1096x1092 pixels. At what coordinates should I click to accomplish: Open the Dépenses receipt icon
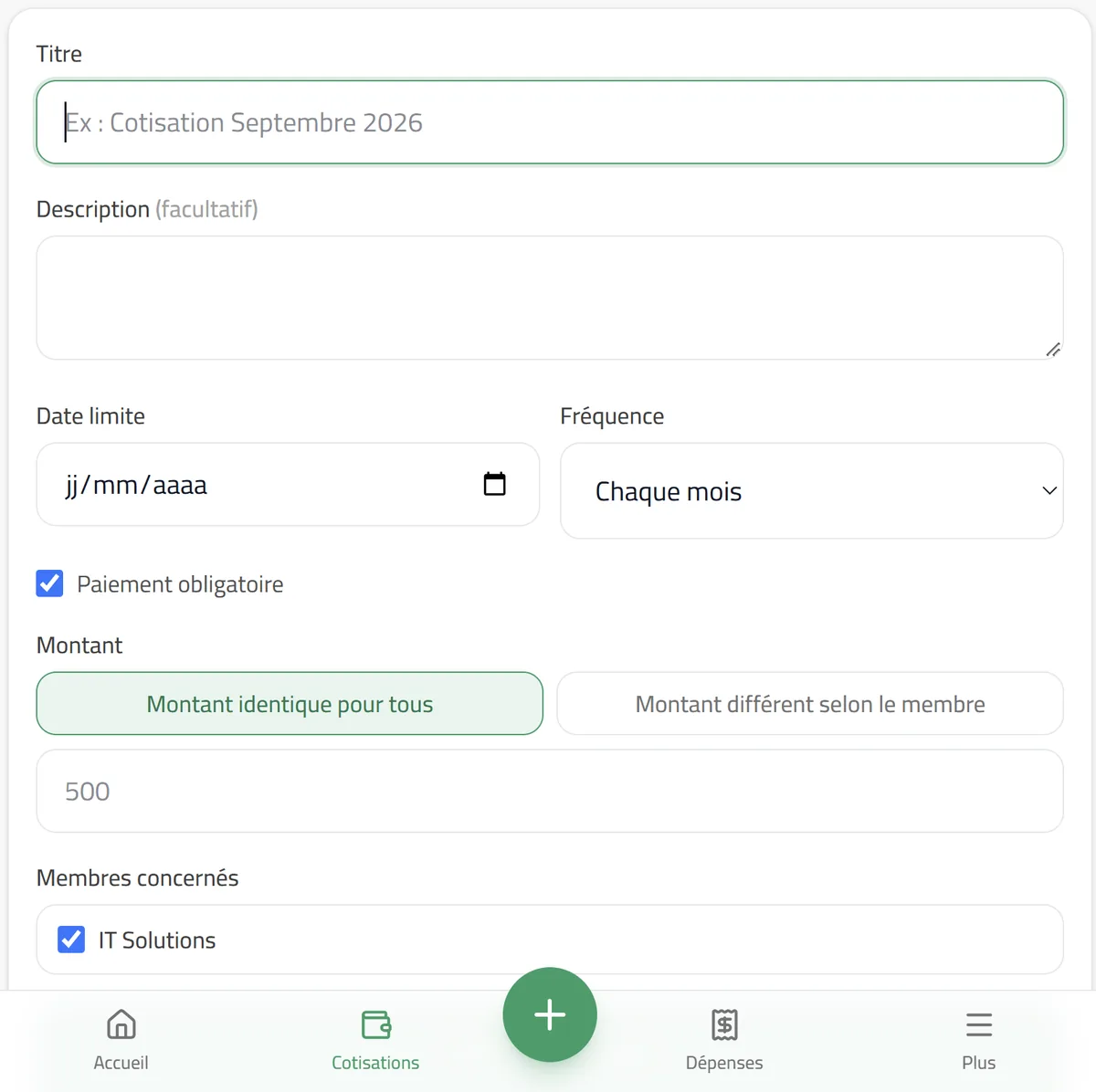724,1024
